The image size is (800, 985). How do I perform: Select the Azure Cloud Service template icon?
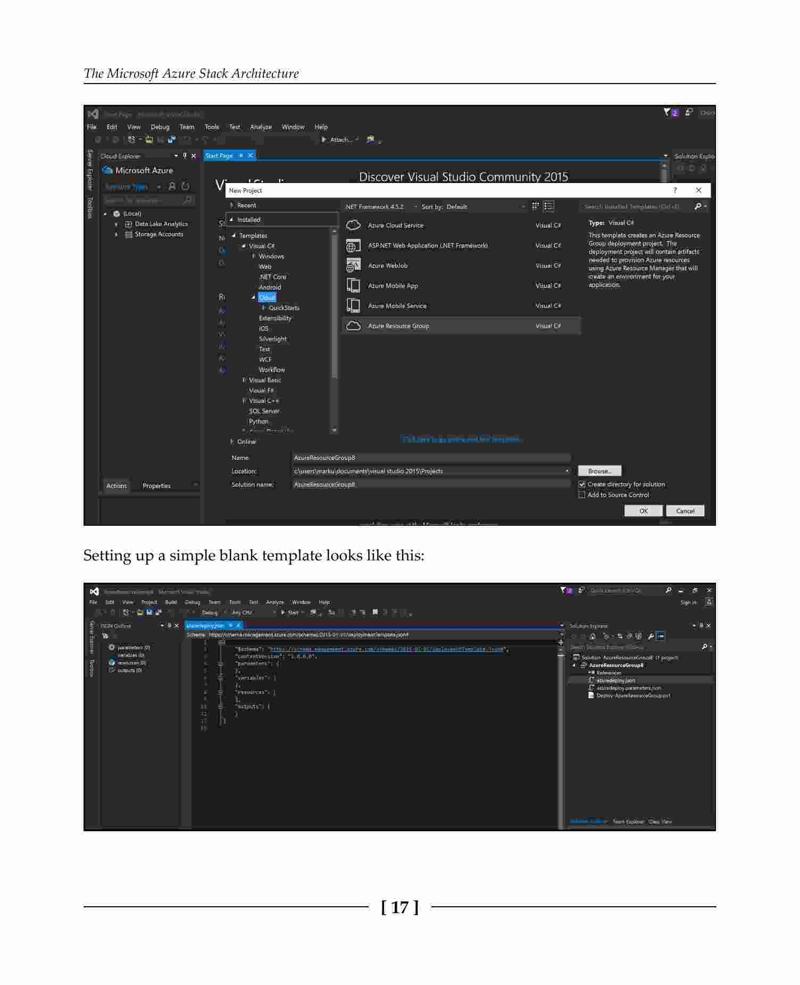[354, 226]
